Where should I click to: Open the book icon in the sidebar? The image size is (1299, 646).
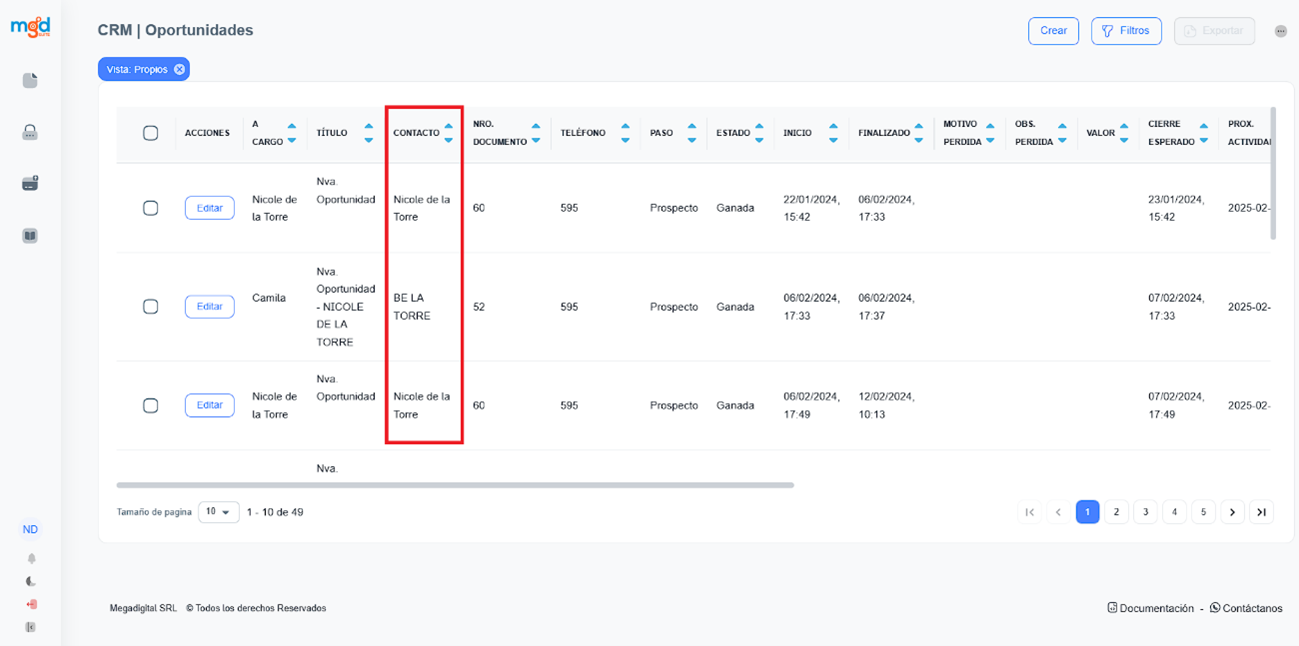coord(30,236)
